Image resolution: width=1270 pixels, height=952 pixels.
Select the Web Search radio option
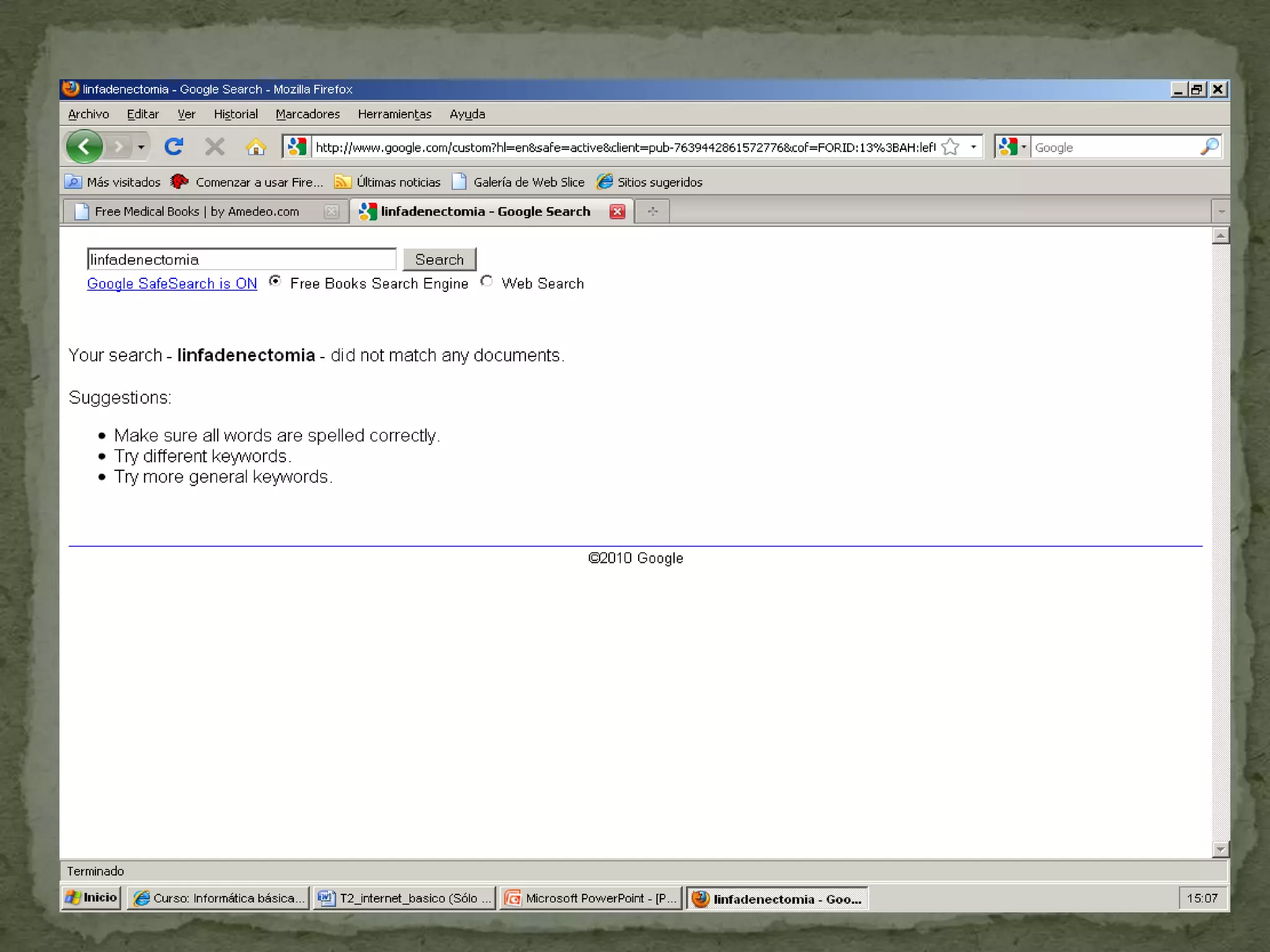(487, 281)
